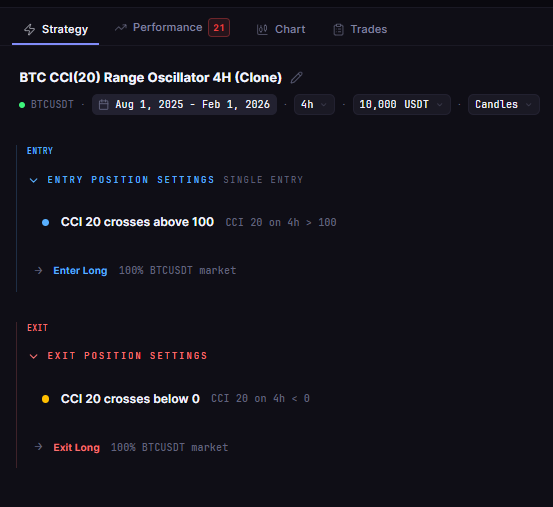The image size is (553, 507).
Task: Open the 4h timeframe dropdown
Action: [314, 104]
